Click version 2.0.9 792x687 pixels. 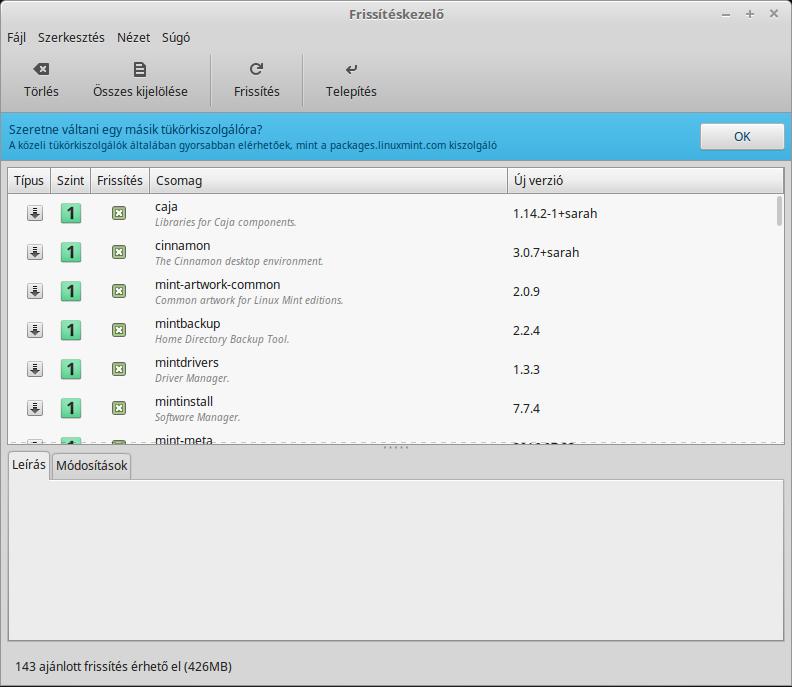tap(526, 291)
